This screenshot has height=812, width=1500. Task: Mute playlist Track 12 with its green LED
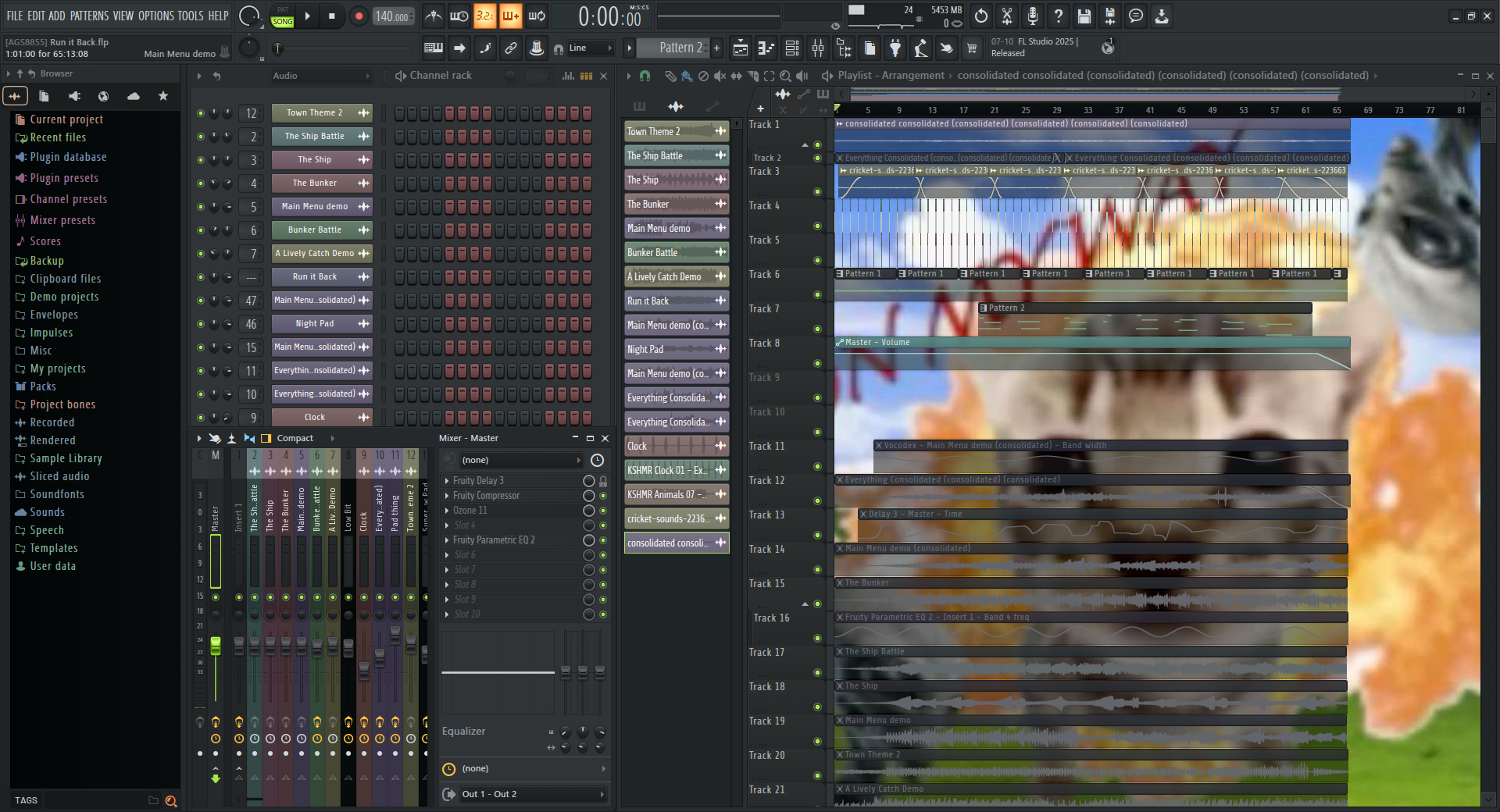click(x=817, y=500)
